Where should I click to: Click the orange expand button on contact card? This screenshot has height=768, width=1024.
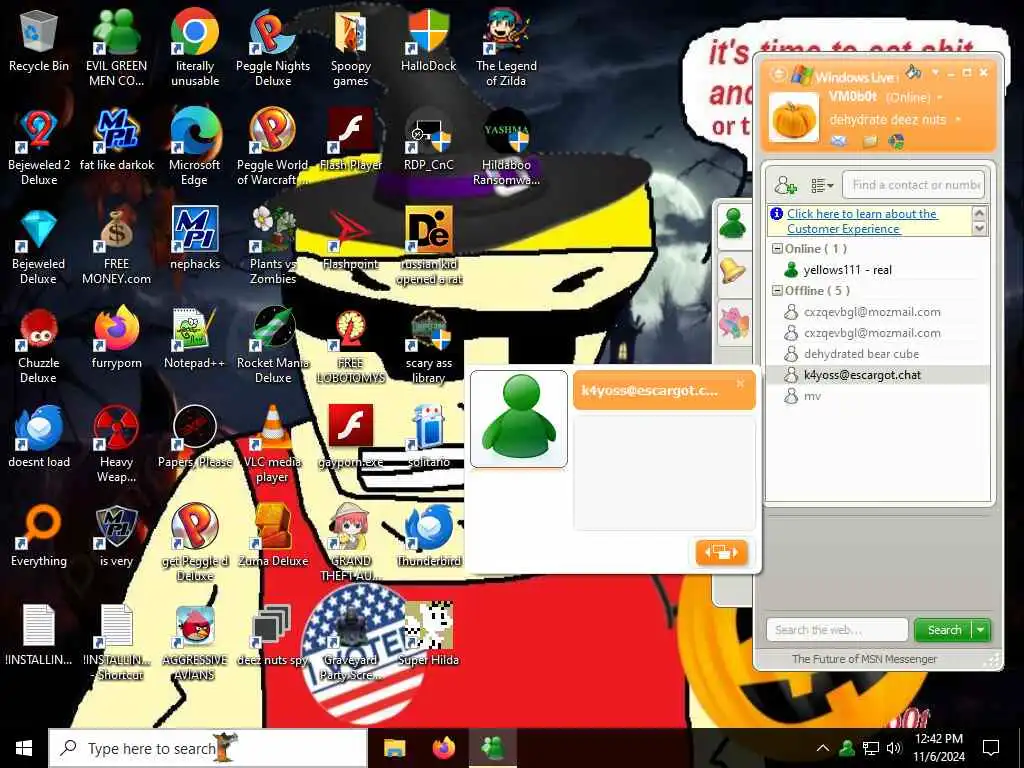721,552
